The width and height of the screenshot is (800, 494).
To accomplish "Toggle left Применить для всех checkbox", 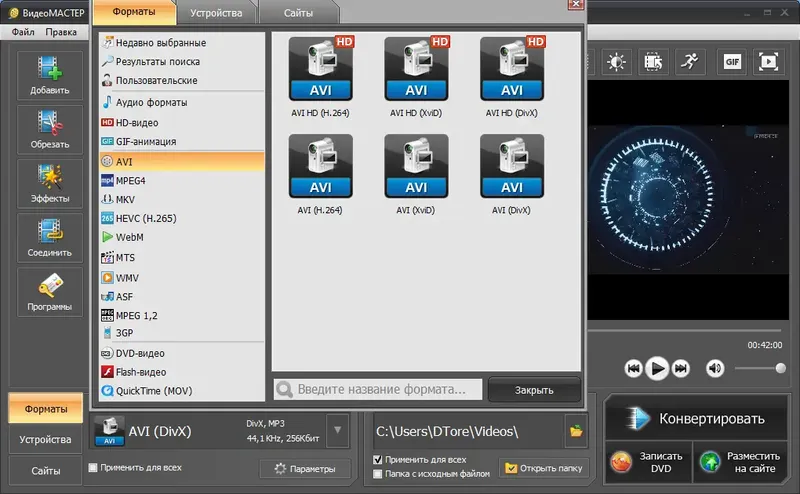I will [x=93, y=467].
